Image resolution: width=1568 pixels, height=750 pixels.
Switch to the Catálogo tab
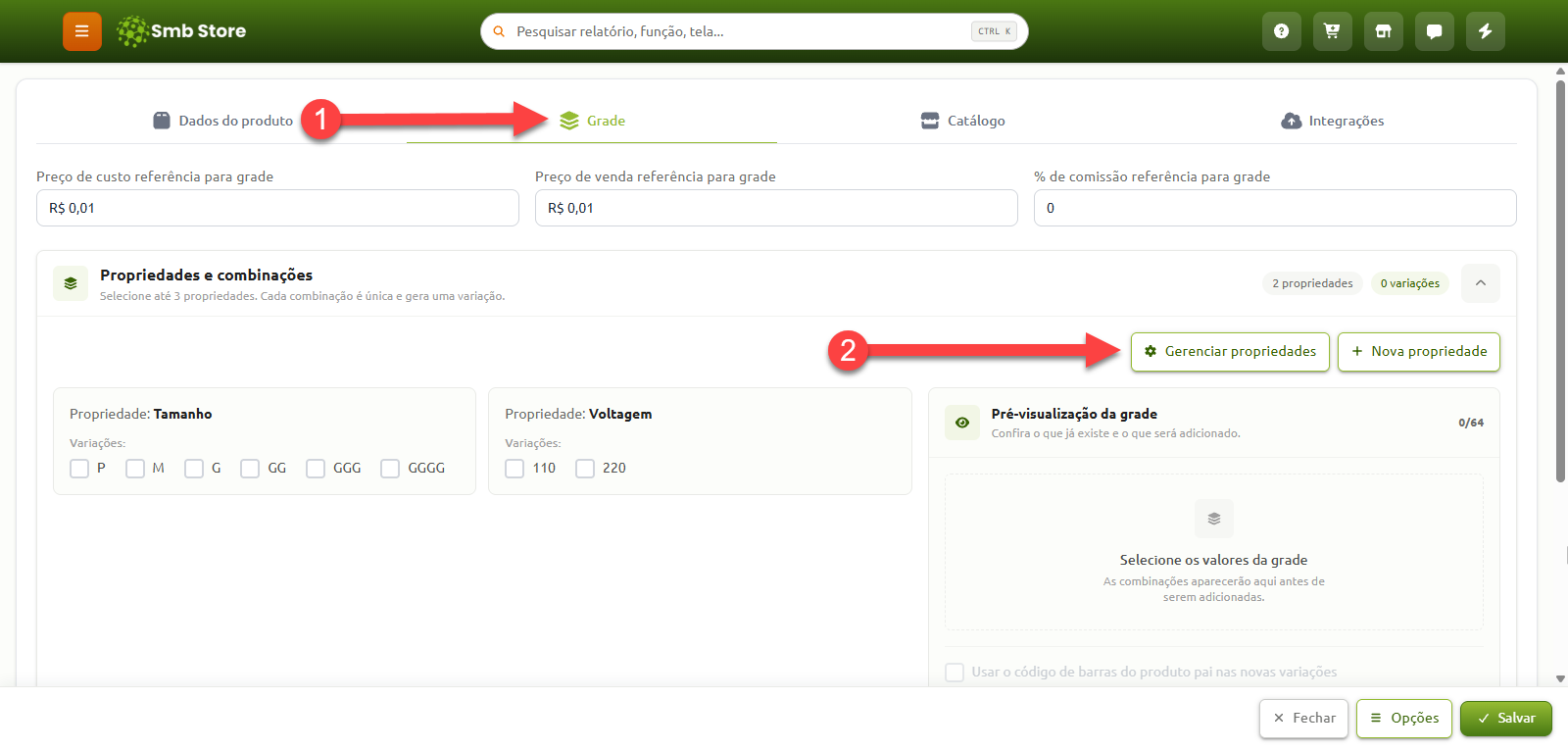click(x=962, y=121)
